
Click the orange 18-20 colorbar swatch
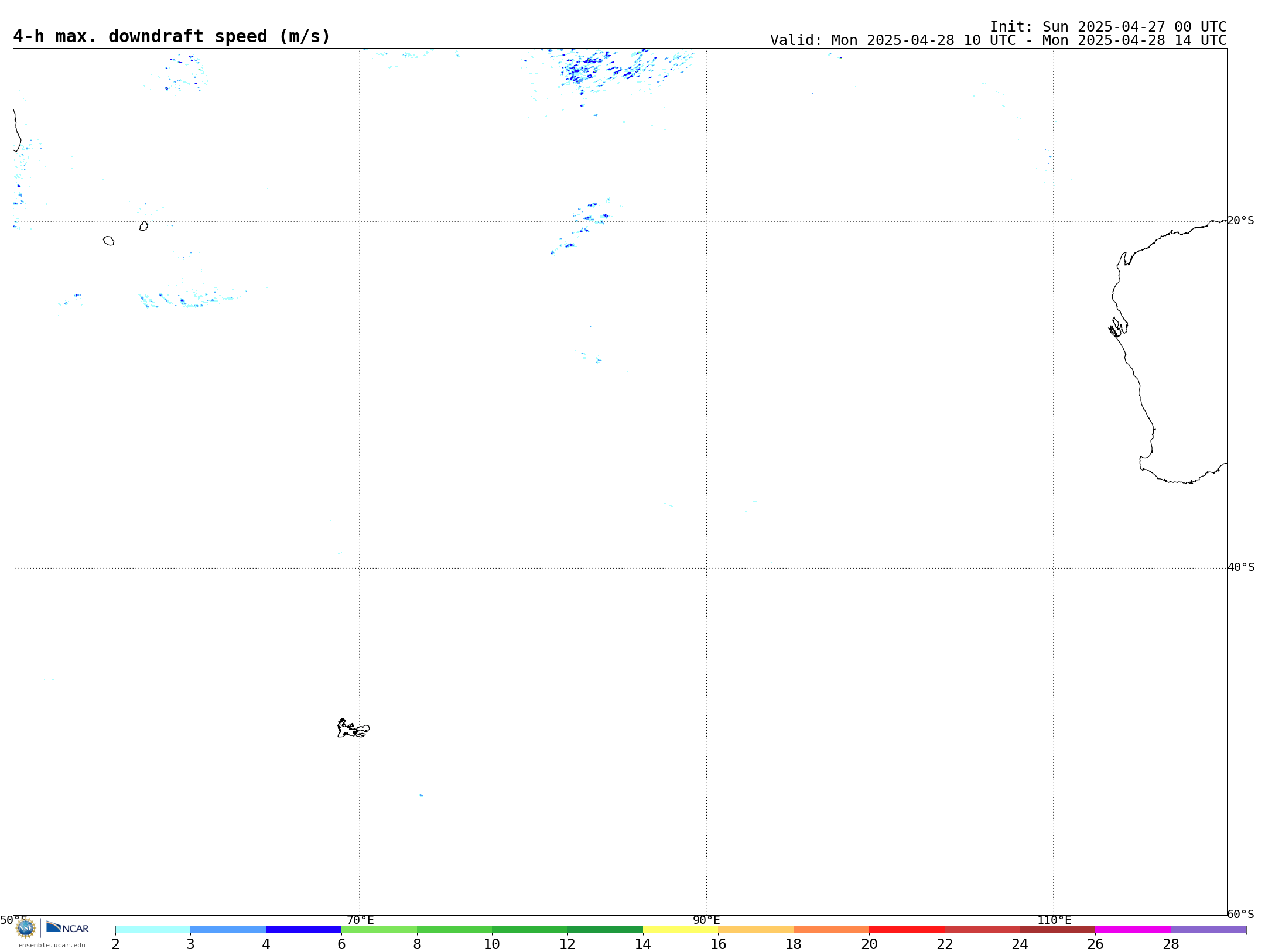(x=832, y=930)
